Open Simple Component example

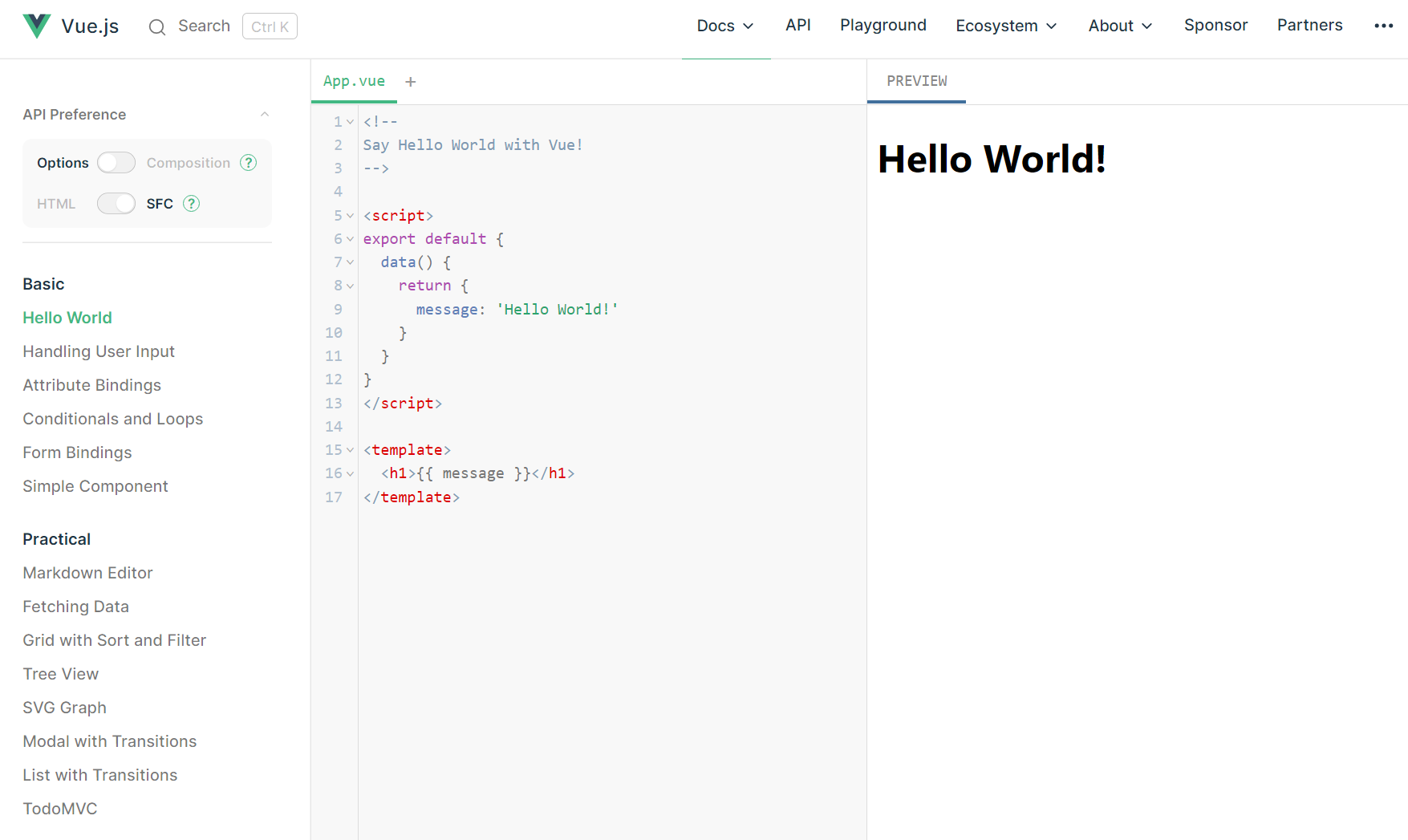95,486
